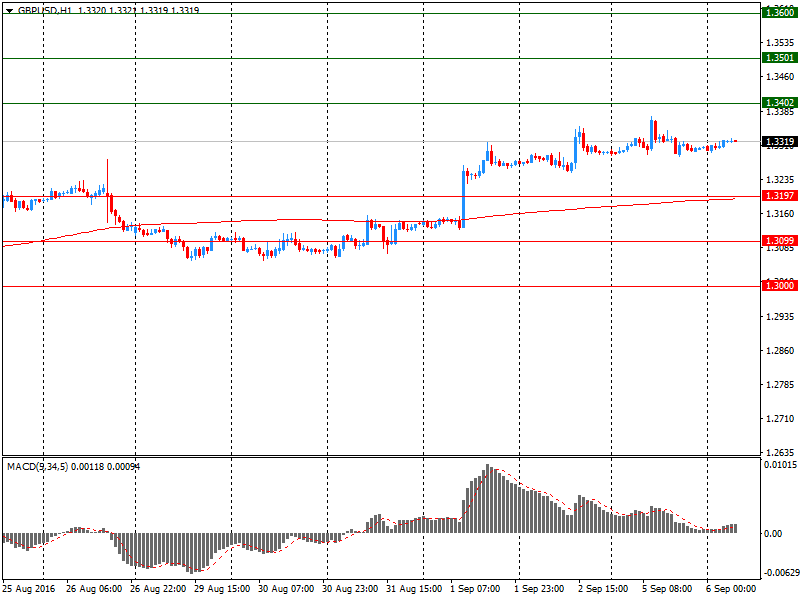The width and height of the screenshot is (800, 600).
Task: Select the 1.3600 green resistance level label
Action: [780, 13]
